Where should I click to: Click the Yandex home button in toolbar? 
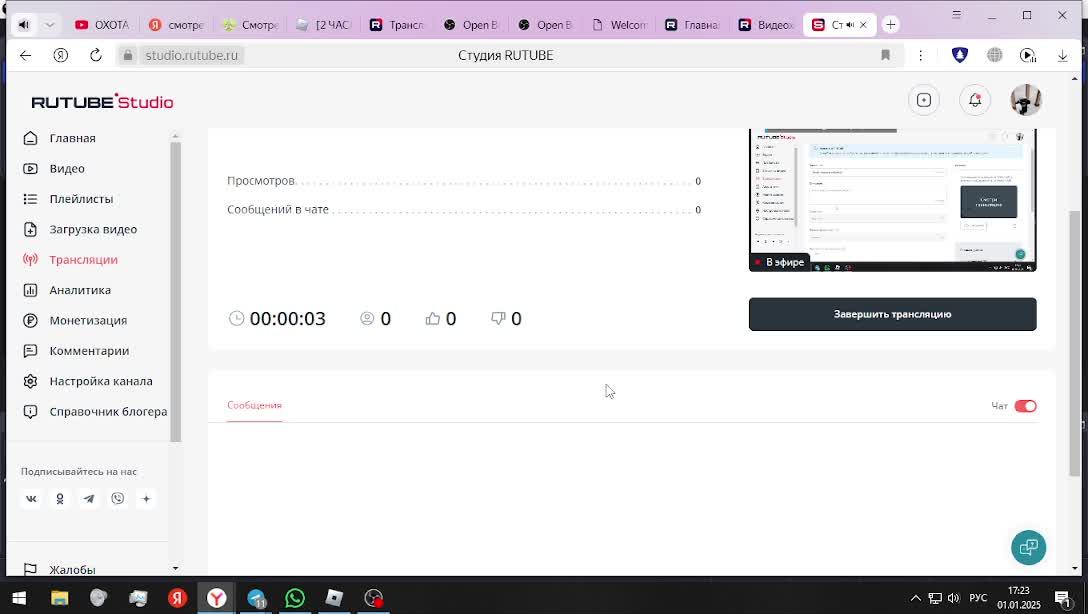[61, 56]
